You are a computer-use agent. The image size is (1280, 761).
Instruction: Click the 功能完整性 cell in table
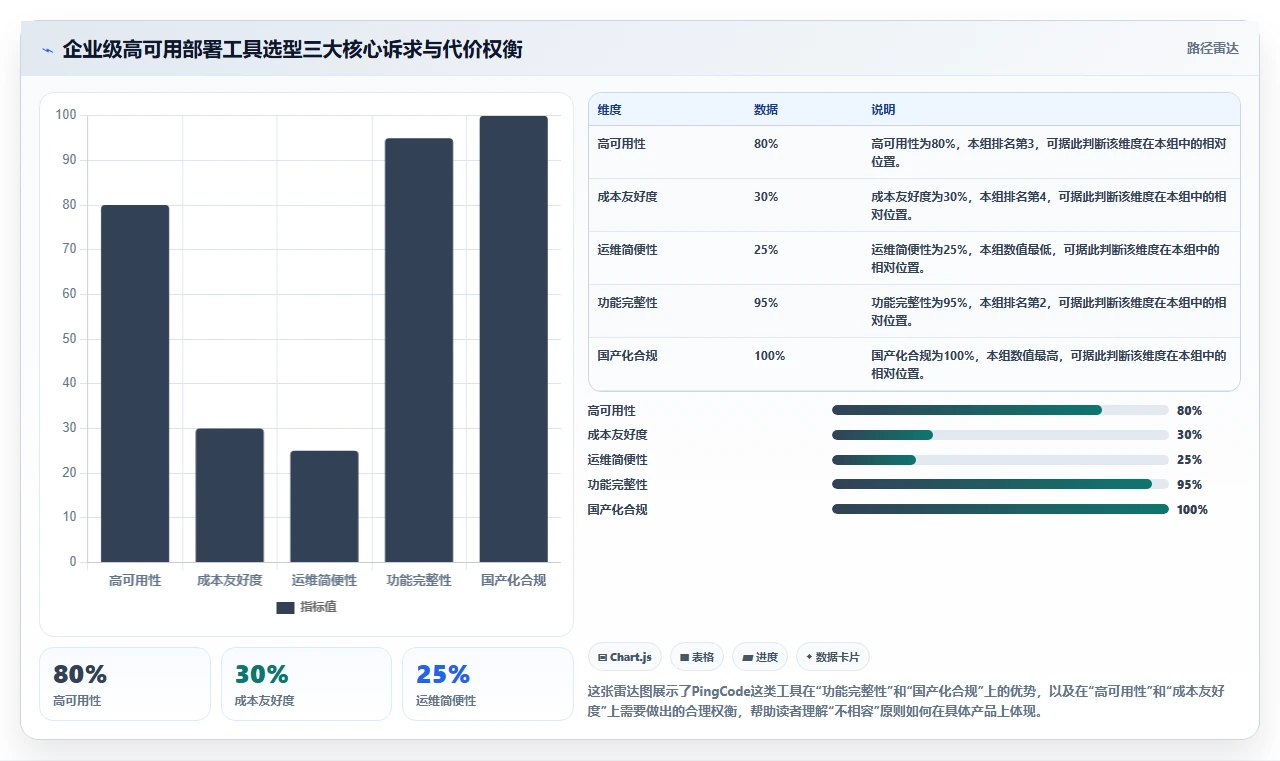tap(627, 303)
